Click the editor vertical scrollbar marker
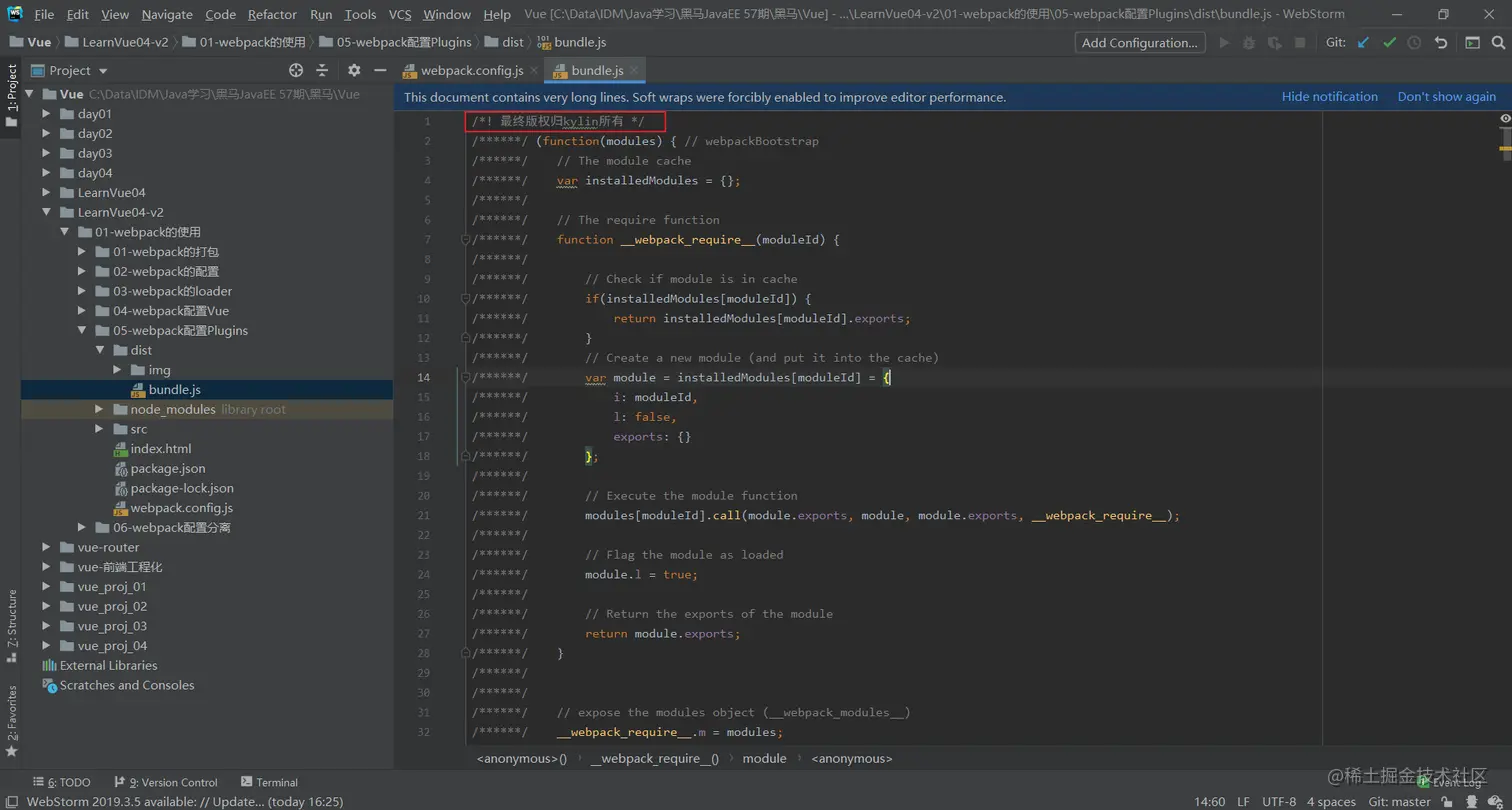The height and width of the screenshot is (810, 1512). 1505,148
